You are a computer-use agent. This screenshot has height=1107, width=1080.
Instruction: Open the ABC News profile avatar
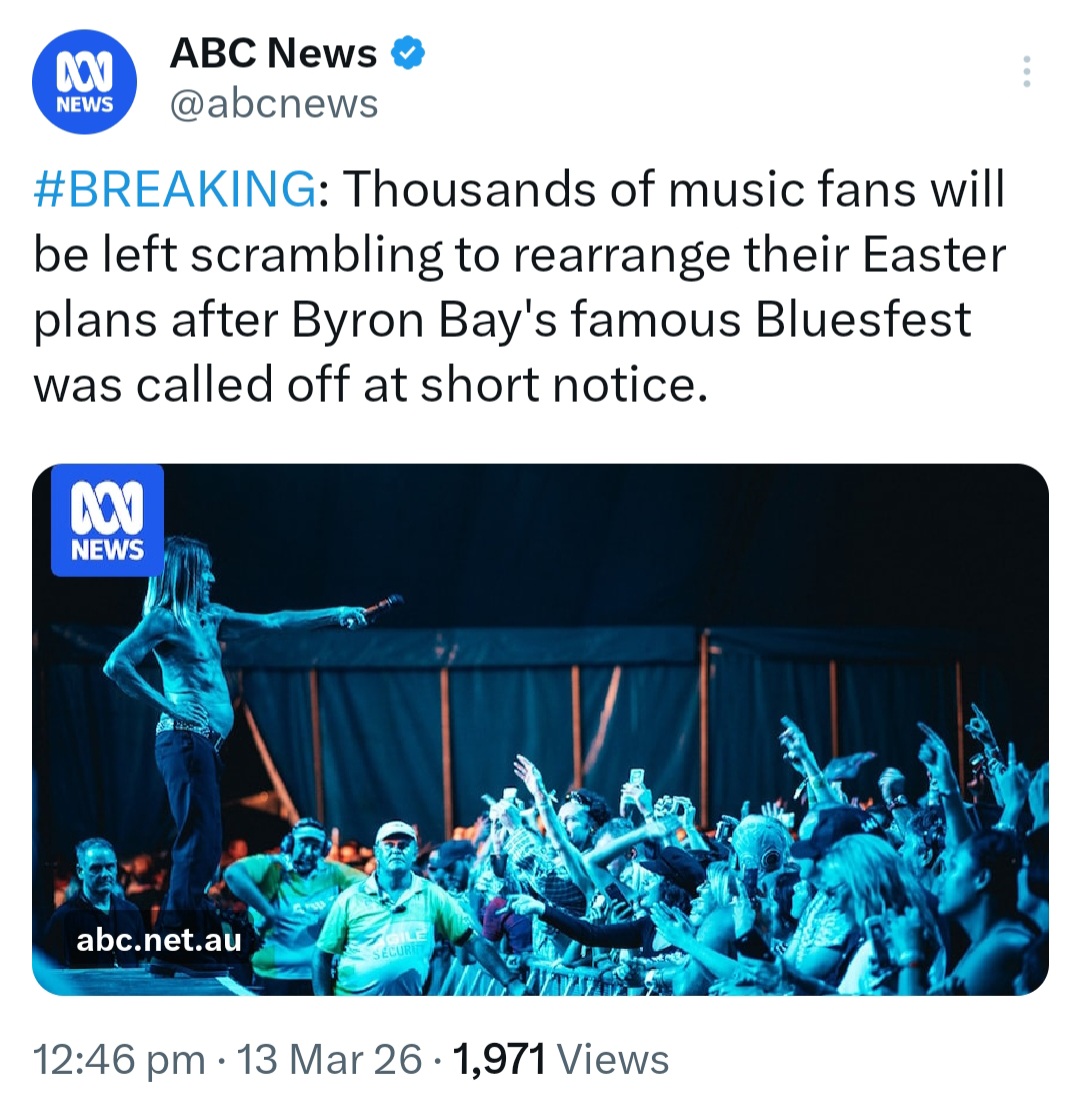click(x=84, y=82)
